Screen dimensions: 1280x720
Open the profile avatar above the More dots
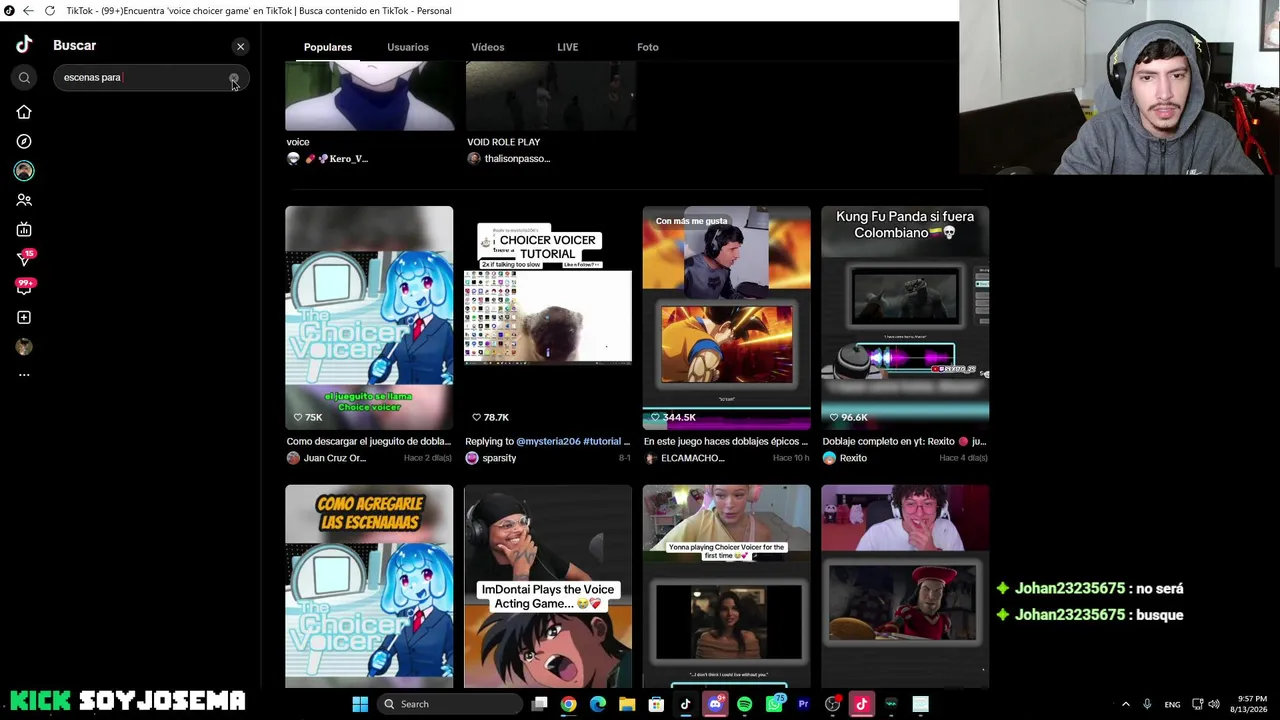(24, 347)
